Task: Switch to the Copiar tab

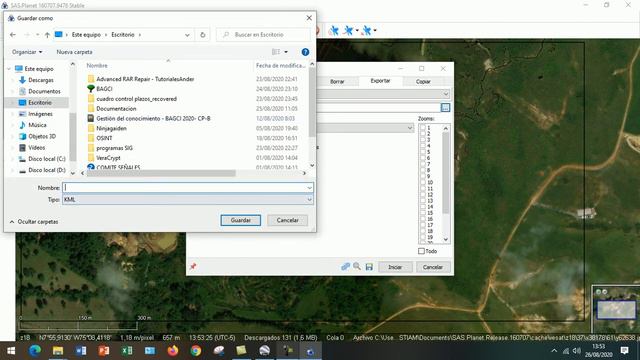Action: (423, 82)
